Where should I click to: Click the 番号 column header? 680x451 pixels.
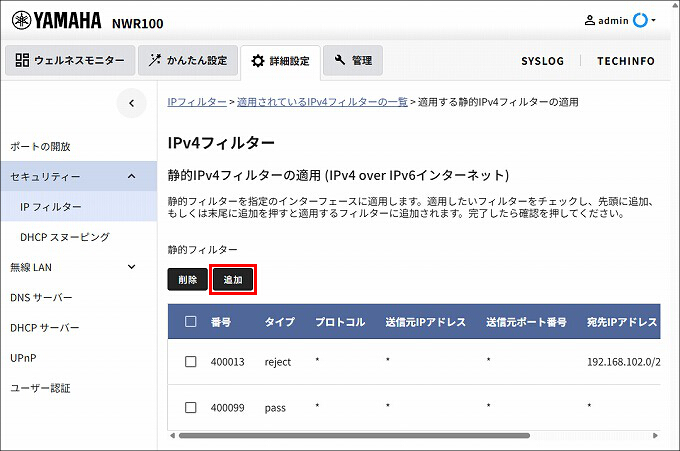221,322
